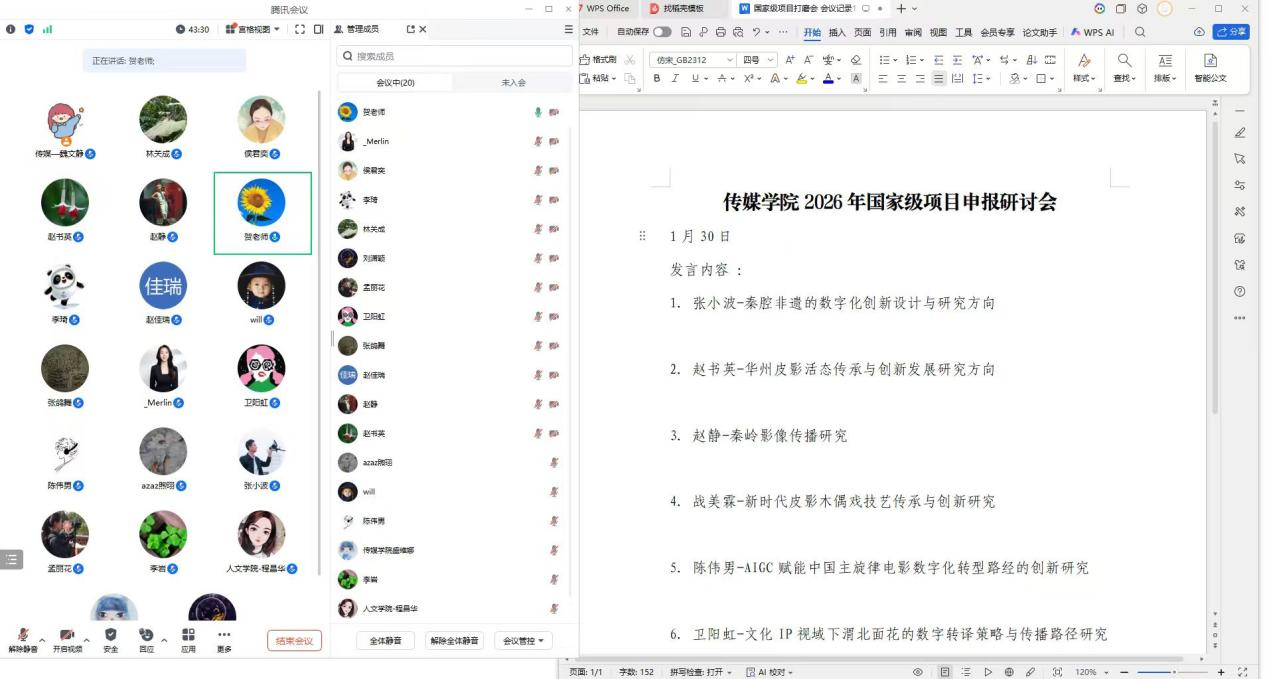The width and height of the screenshot is (1269, 679).
Task: Open the 安全 shield icon in meeting toolbar
Action: click(x=110, y=635)
